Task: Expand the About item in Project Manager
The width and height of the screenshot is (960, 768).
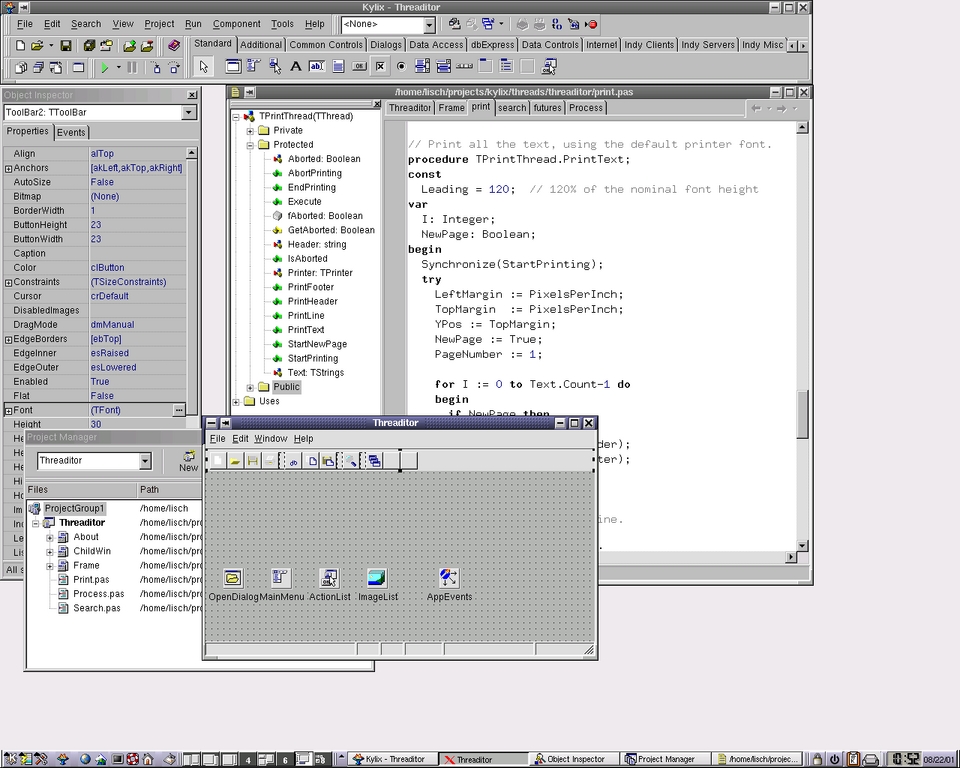Action: [x=49, y=536]
